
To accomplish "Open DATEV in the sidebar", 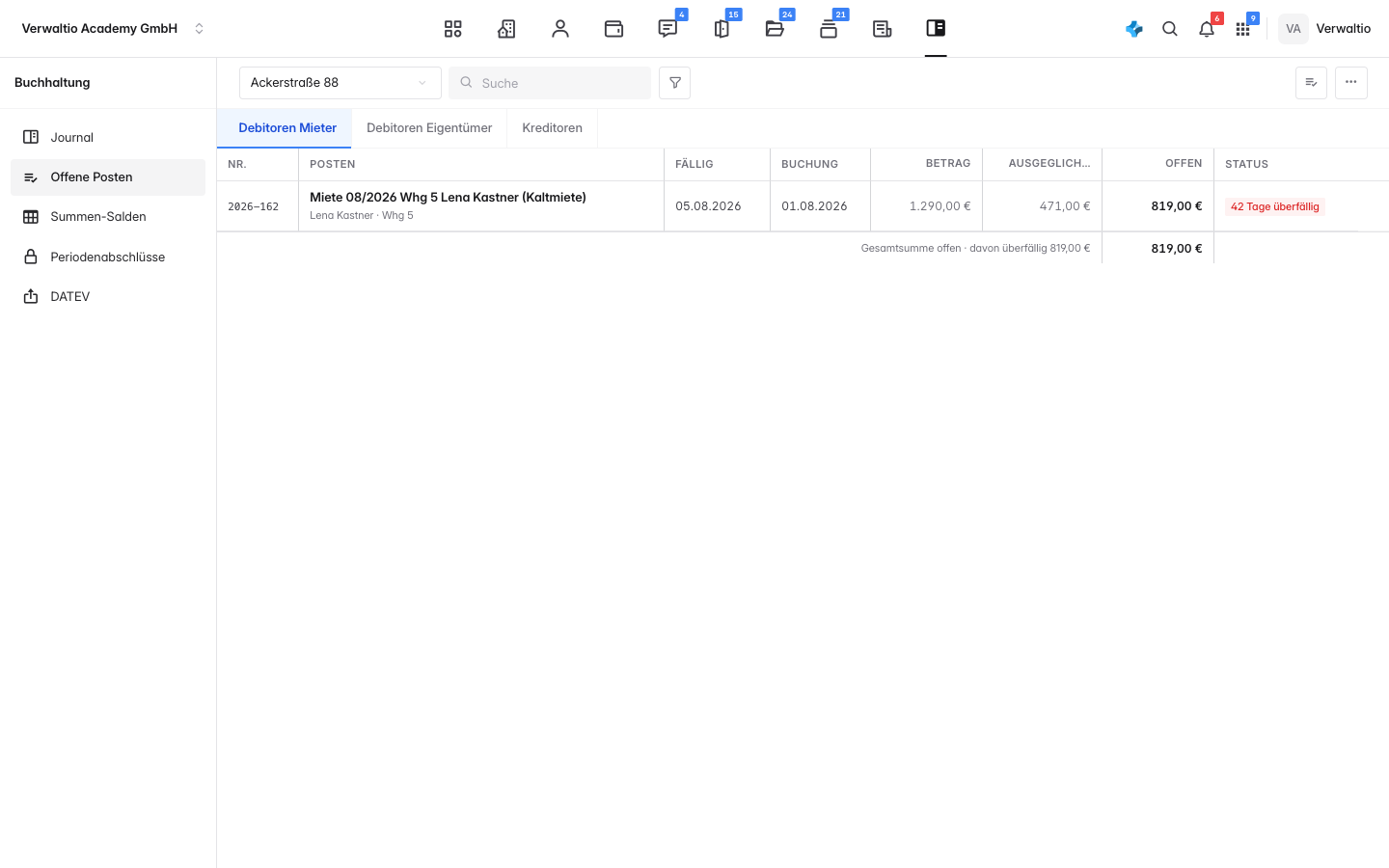I will (x=108, y=297).
